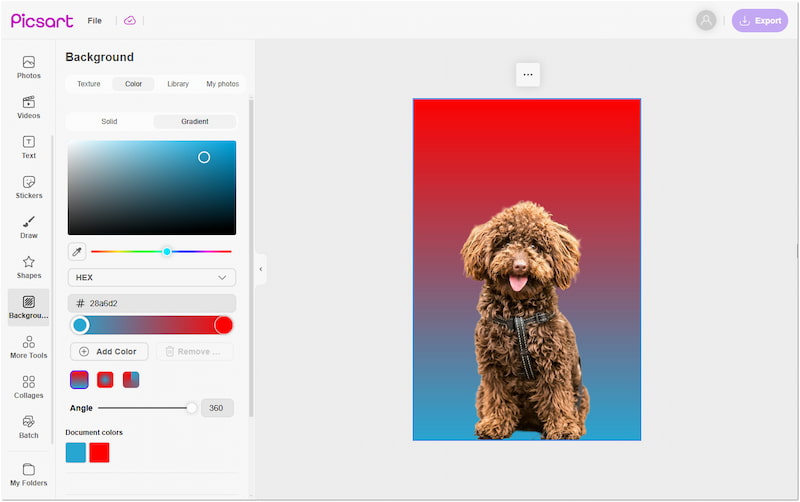The height and width of the screenshot is (502, 800).
Task: Click the hex value field 28a6d2
Action: pyautogui.click(x=152, y=303)
